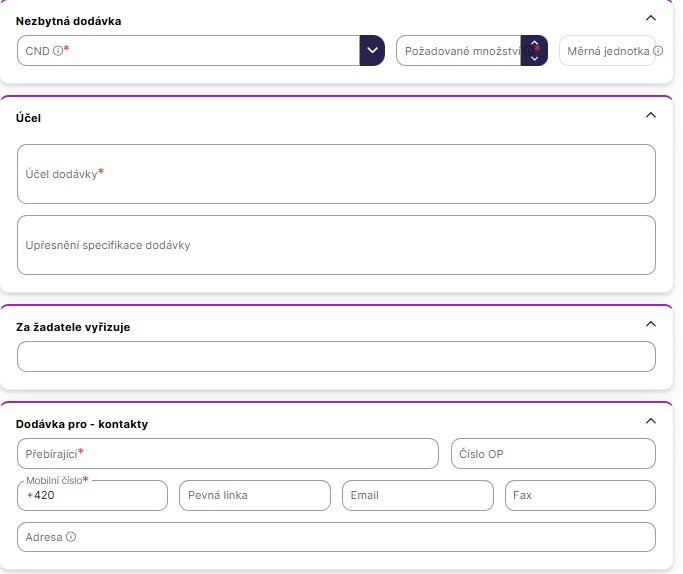This screenshot has width=683, height=574.
Task: Select the Za žadatele vyřizuje input box
Action: 336,357
